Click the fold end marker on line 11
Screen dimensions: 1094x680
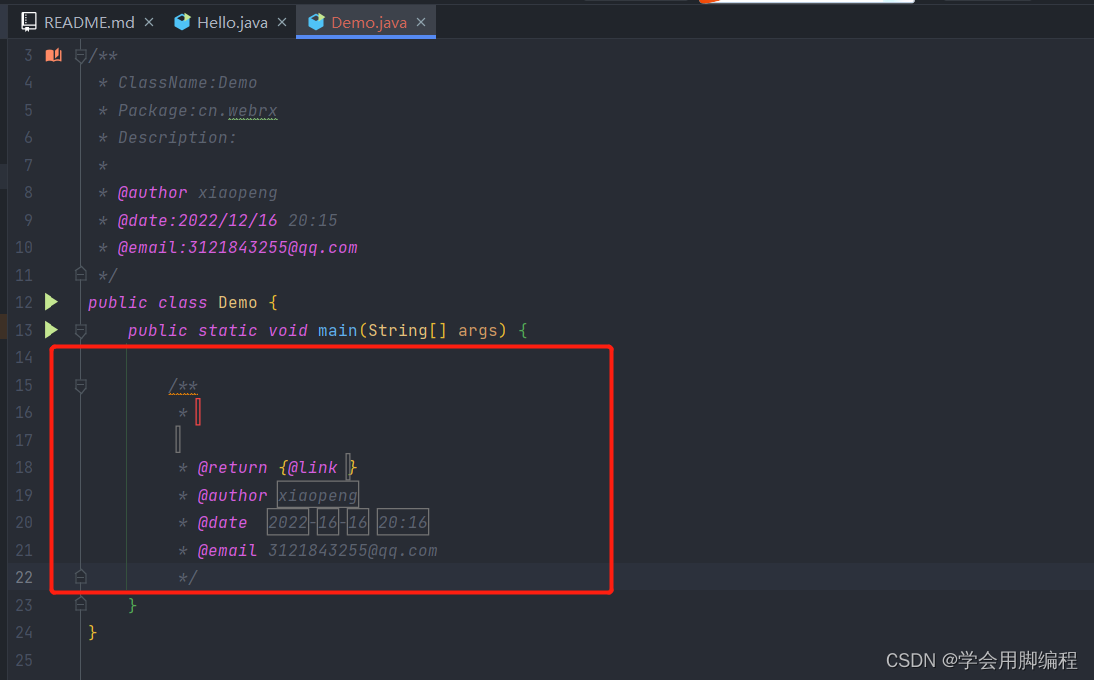[80, 273]
